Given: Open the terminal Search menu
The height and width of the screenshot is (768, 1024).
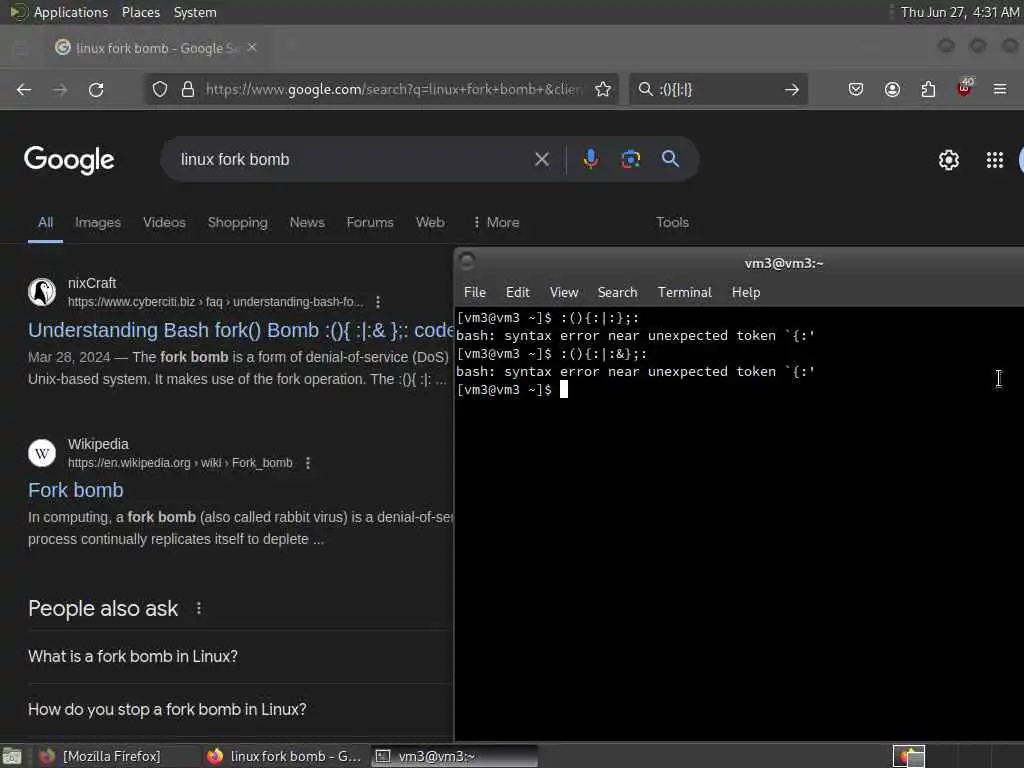Looking at the screenshot, I should pyautogui.click(x=617, y=293).
